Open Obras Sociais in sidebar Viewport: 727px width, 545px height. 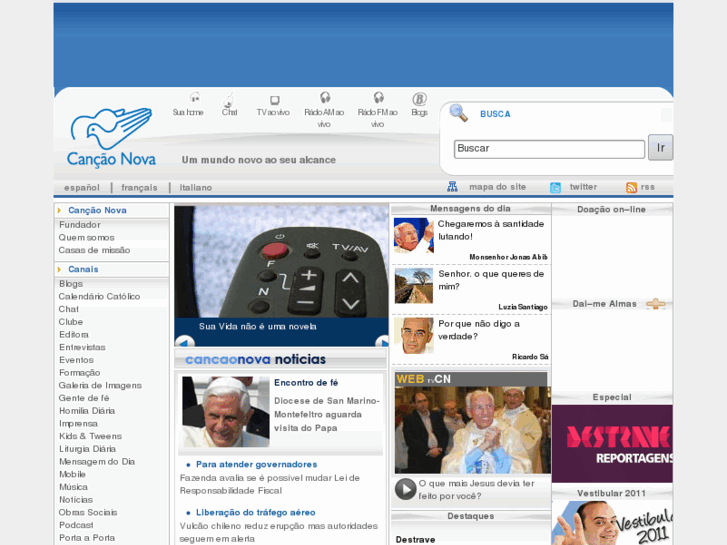click(88, 513)
